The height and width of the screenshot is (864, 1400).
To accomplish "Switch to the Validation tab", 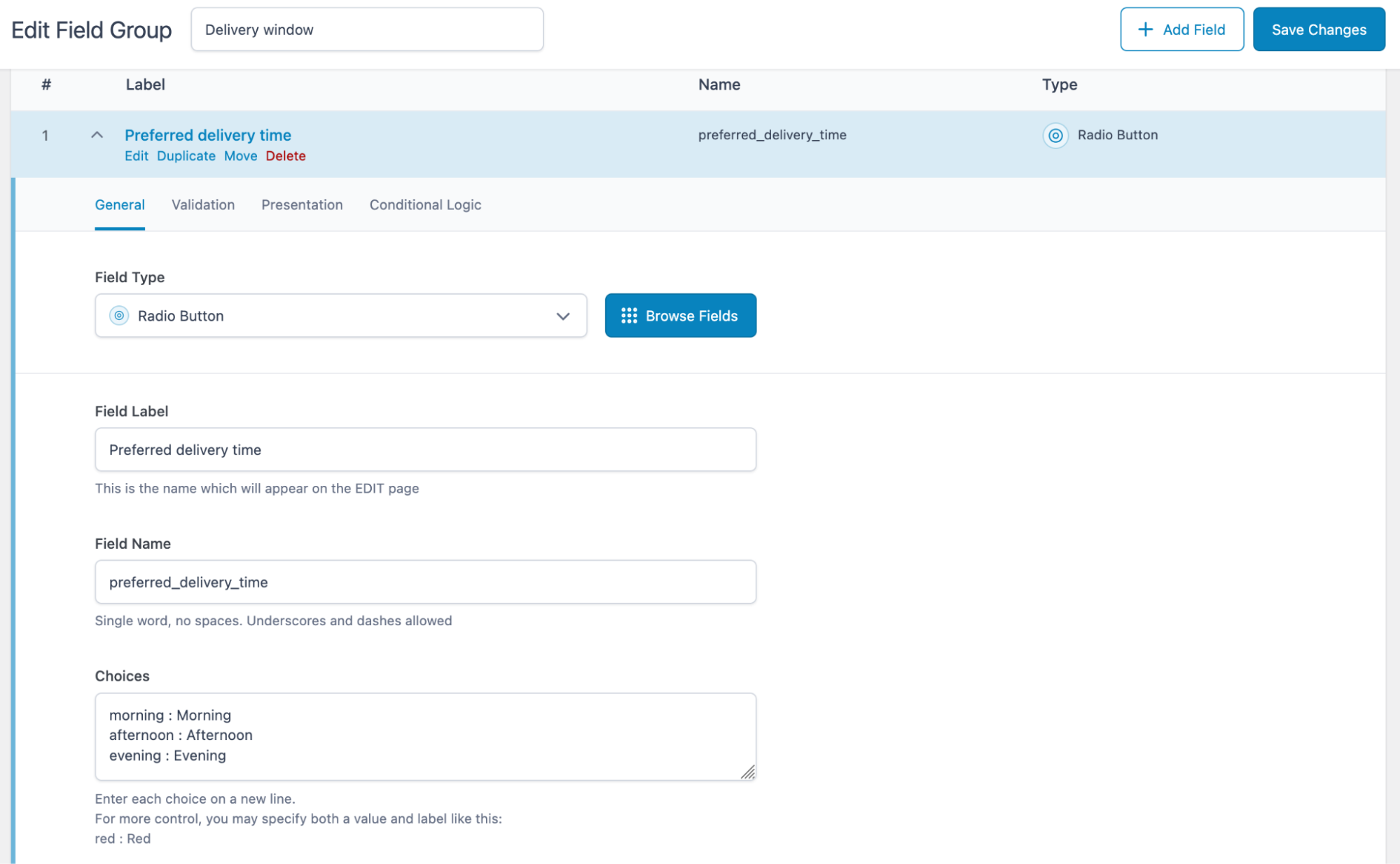I will click(202, 204).
